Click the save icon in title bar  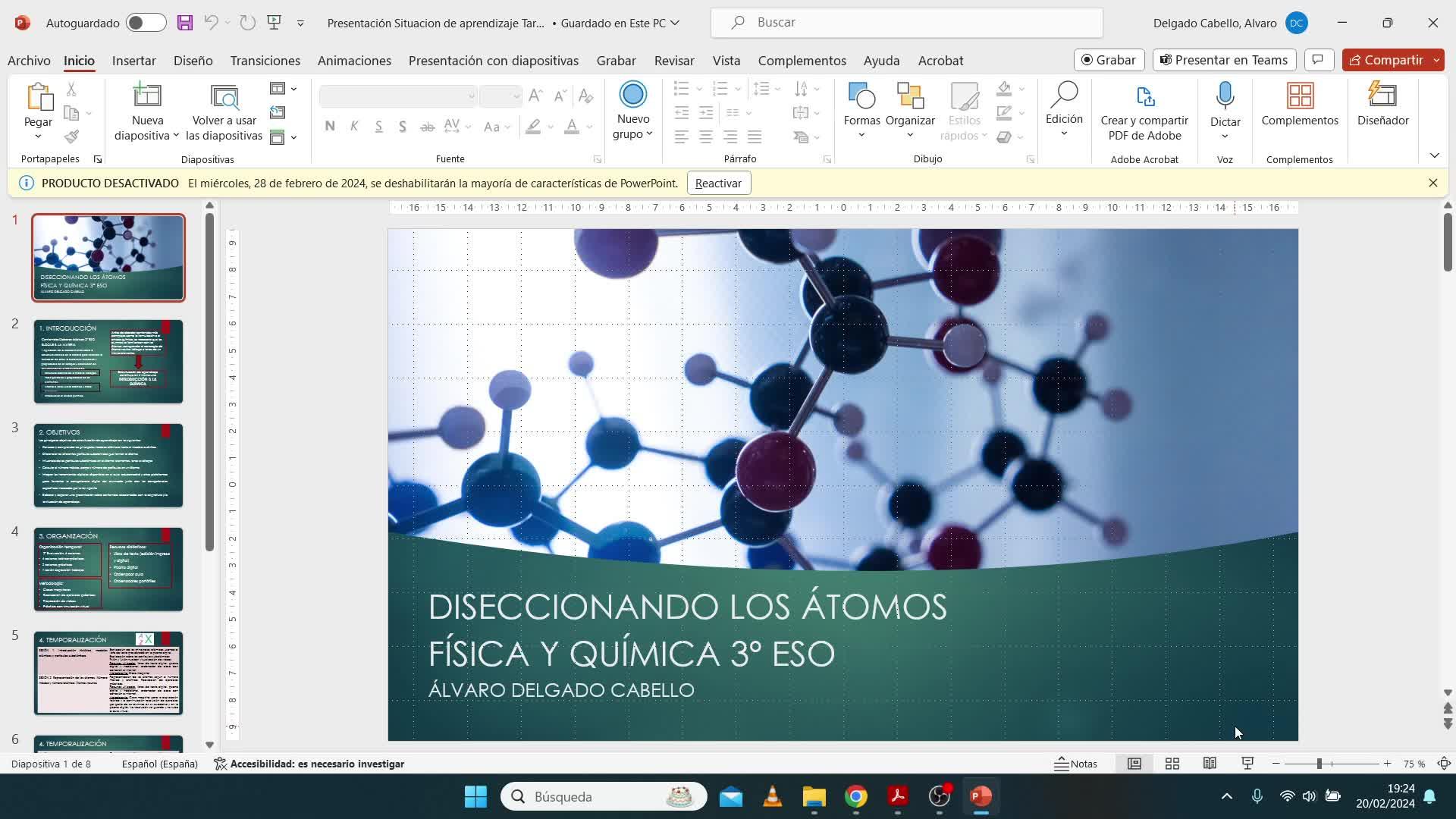184,23
